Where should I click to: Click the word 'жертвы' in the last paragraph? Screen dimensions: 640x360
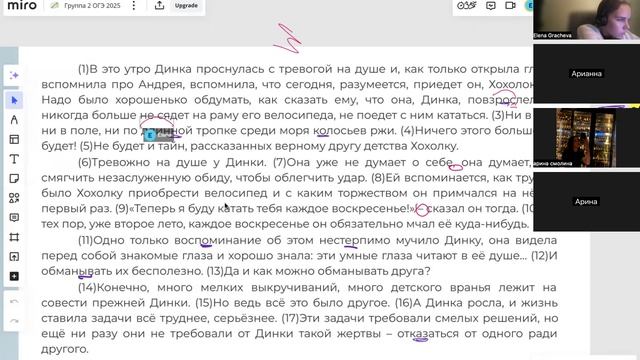click(x=358, y=334)
